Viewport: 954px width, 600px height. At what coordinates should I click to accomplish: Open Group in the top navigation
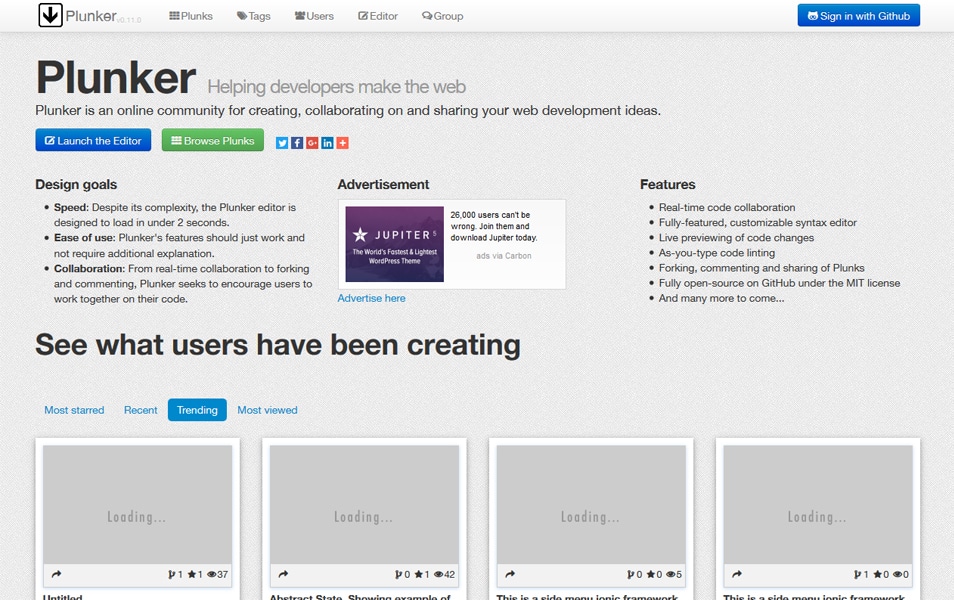[x=442, y=16]
